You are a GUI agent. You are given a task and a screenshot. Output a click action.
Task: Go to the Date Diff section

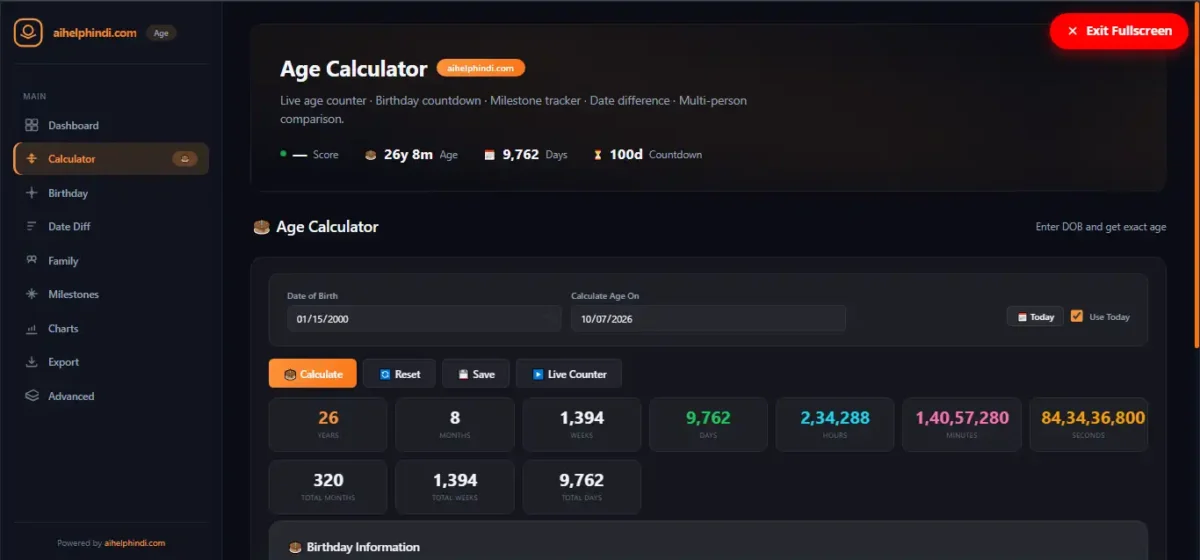click(111, 227)
